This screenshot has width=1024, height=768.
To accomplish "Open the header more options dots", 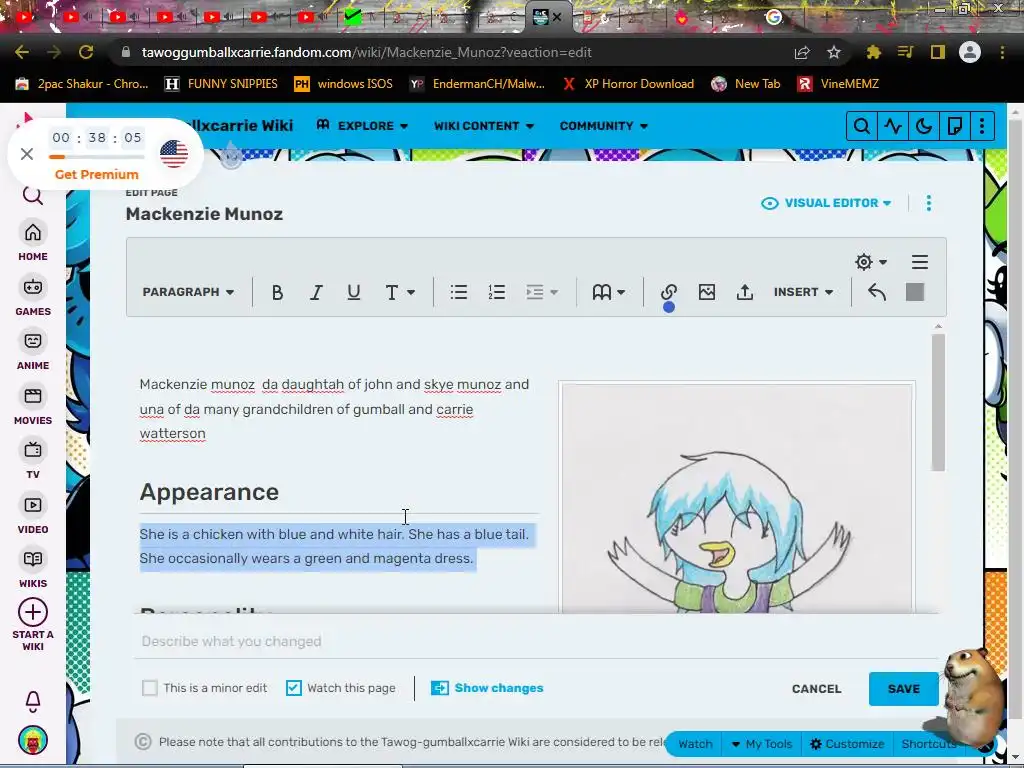I will 982,126.
